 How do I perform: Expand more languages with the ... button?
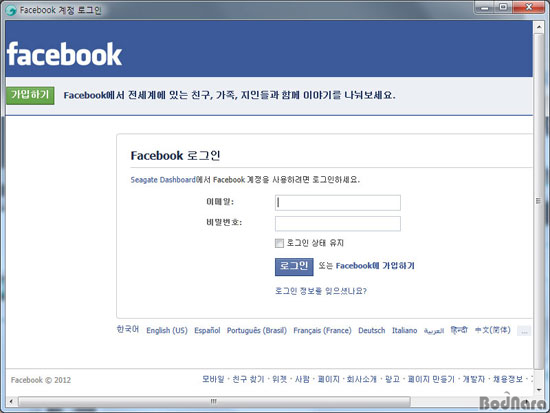[x=524, y=331]
